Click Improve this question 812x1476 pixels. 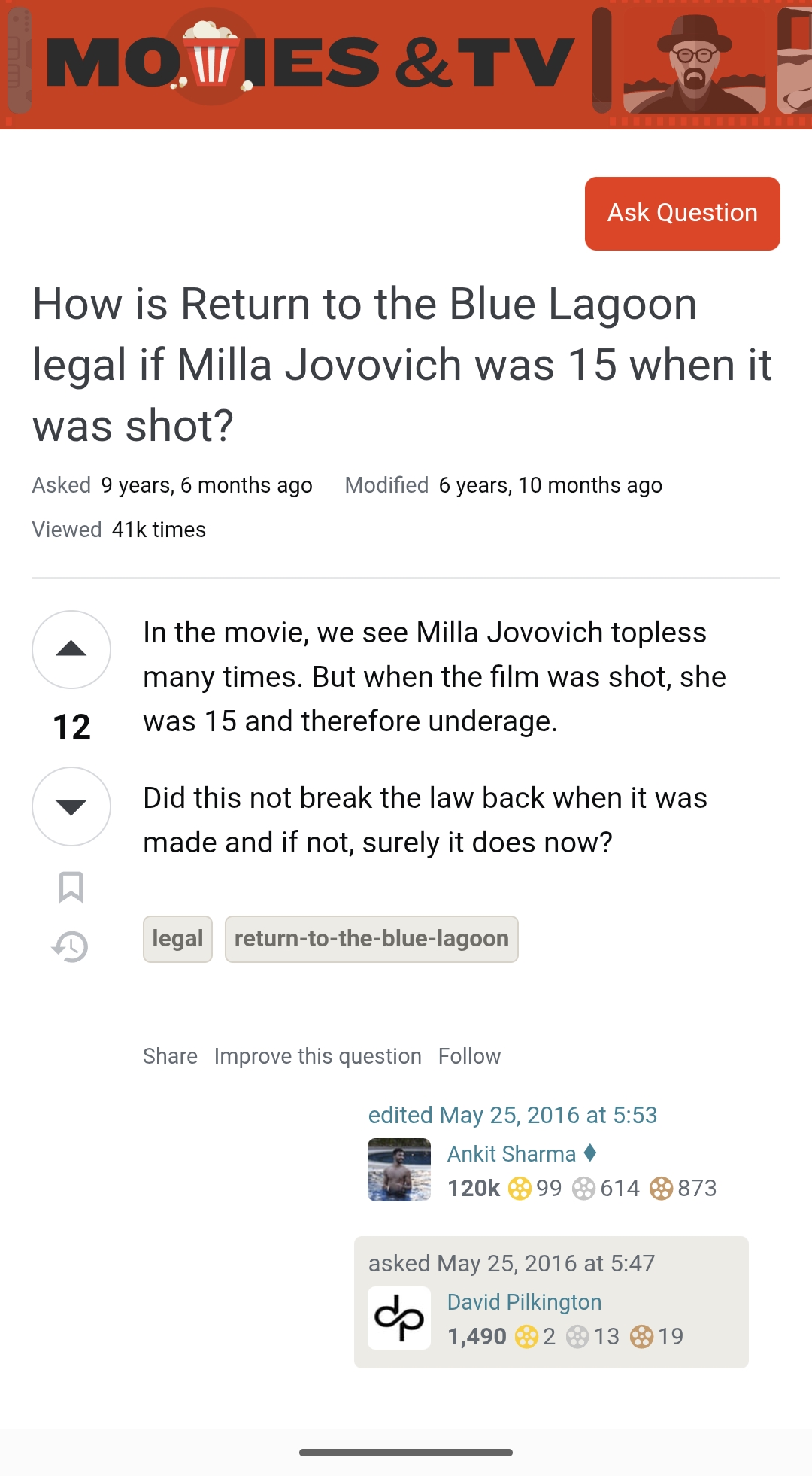pos(317,1056)
